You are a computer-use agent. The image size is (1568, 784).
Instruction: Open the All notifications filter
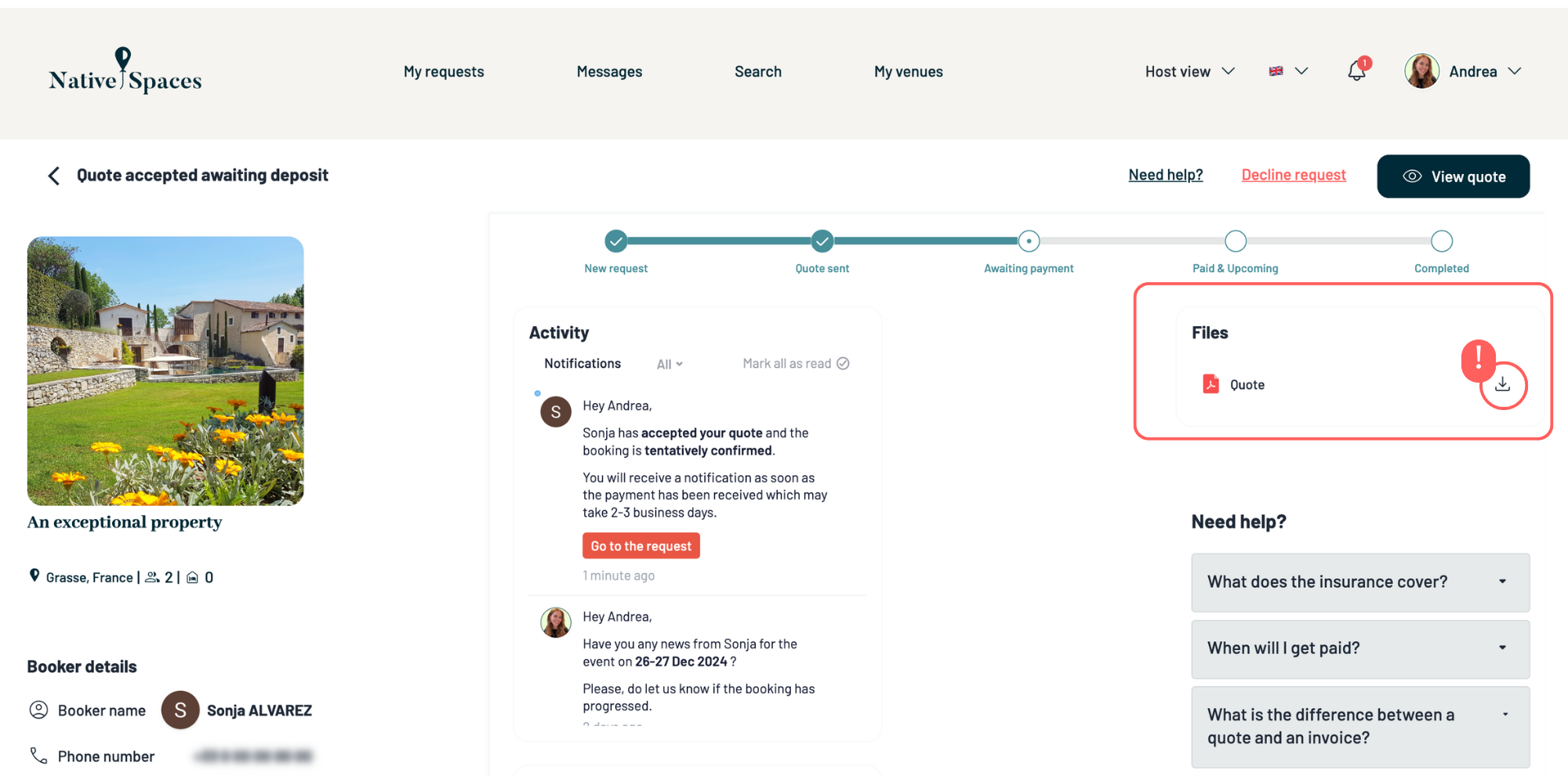[670, 365]
